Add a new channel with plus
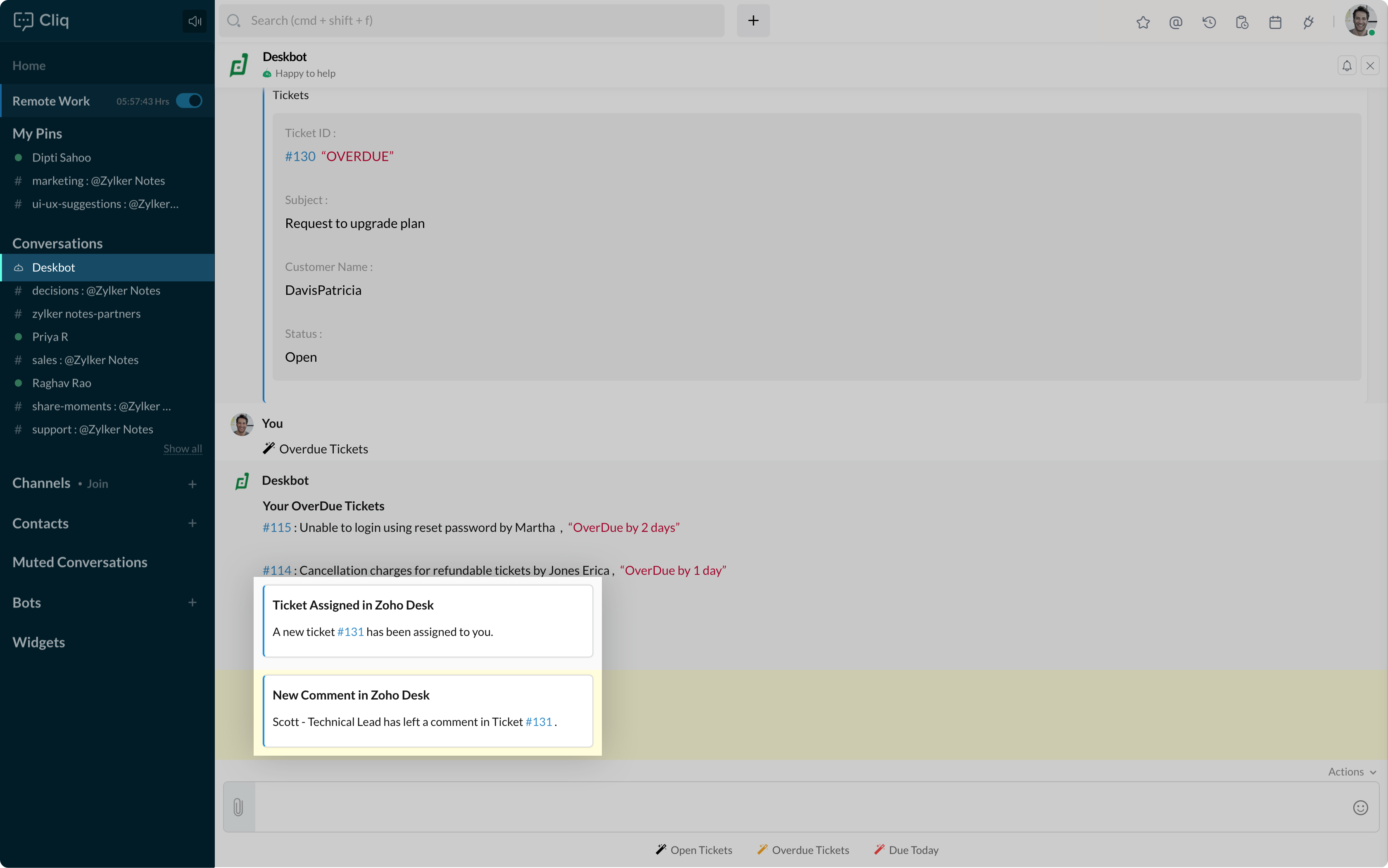This screenshot has height=868, width=1388. [193, 484]
